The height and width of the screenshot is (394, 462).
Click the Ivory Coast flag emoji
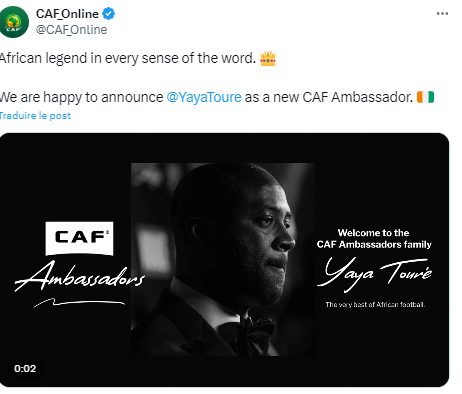[425, 97]
